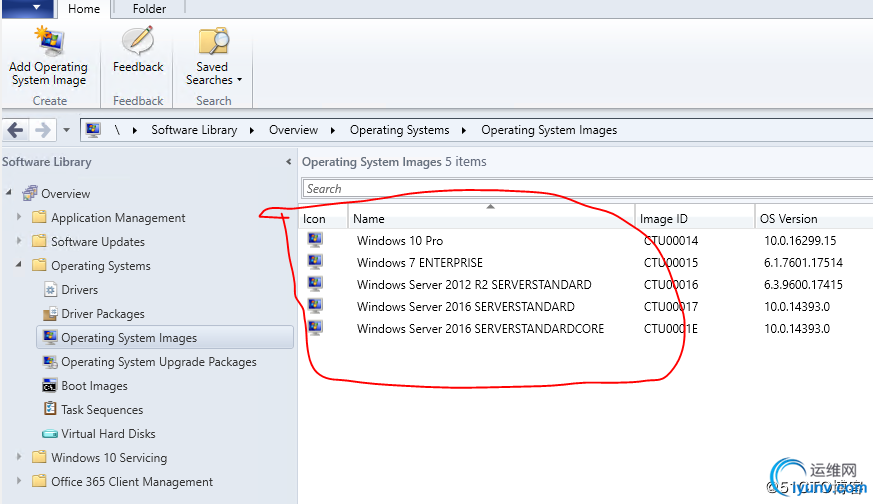Open breadcrumb arrow after Overview
The height and width of the screenshot is (504, 873).
[332, 130]
